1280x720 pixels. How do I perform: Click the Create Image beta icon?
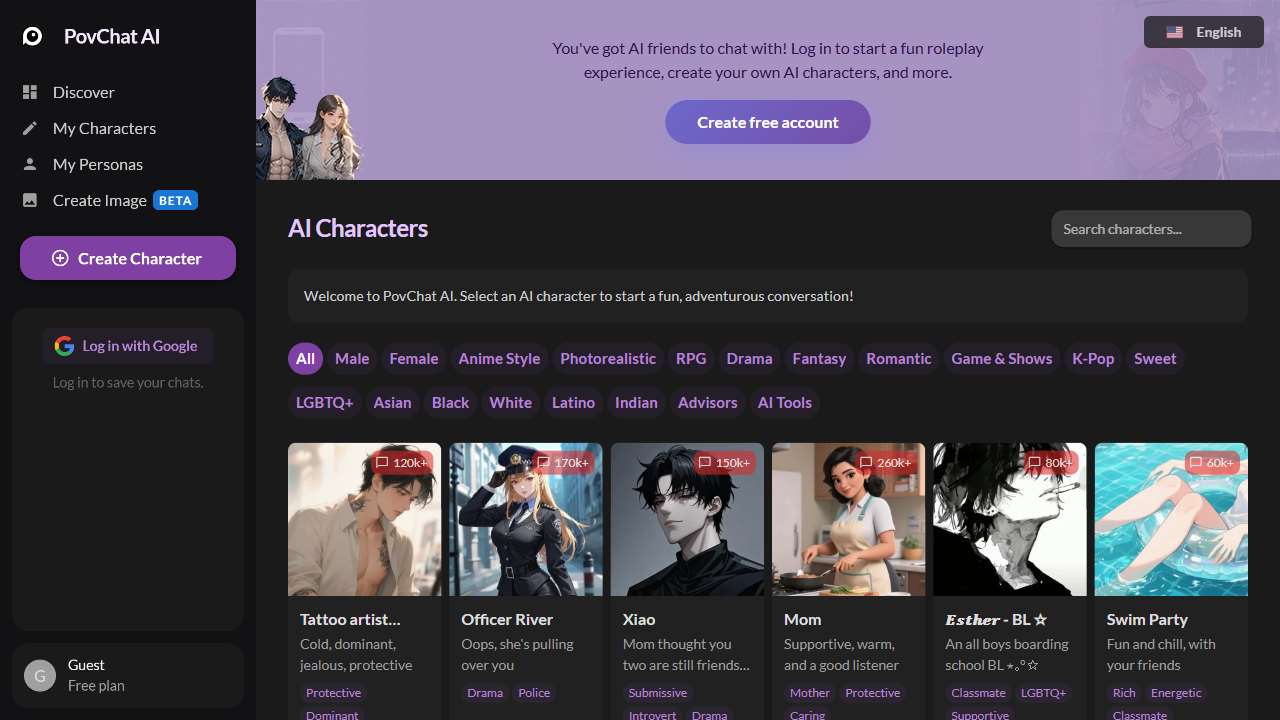31,200
